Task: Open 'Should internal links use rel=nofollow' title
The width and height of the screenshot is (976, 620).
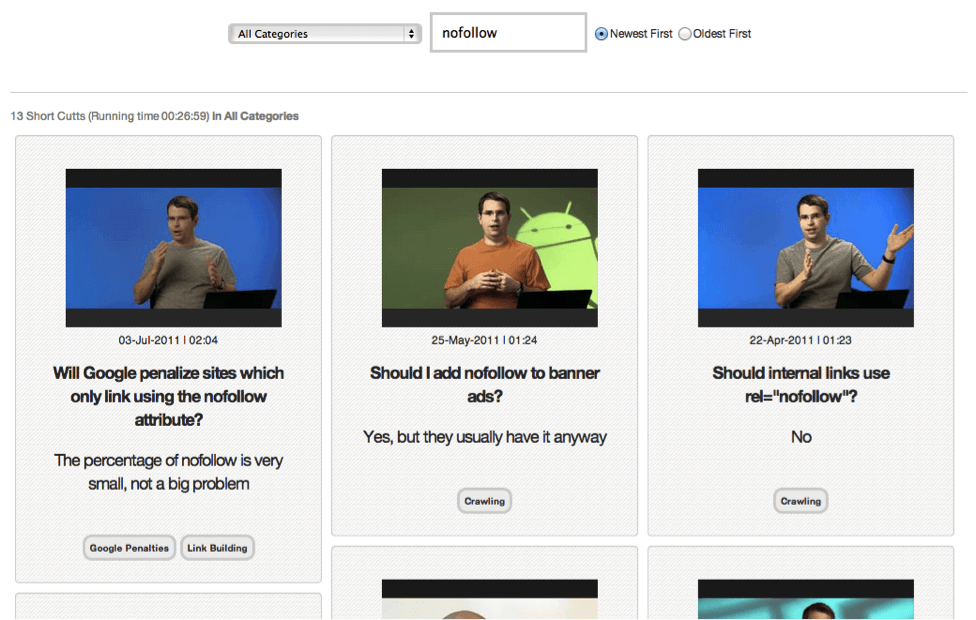Action: [801, 385]
